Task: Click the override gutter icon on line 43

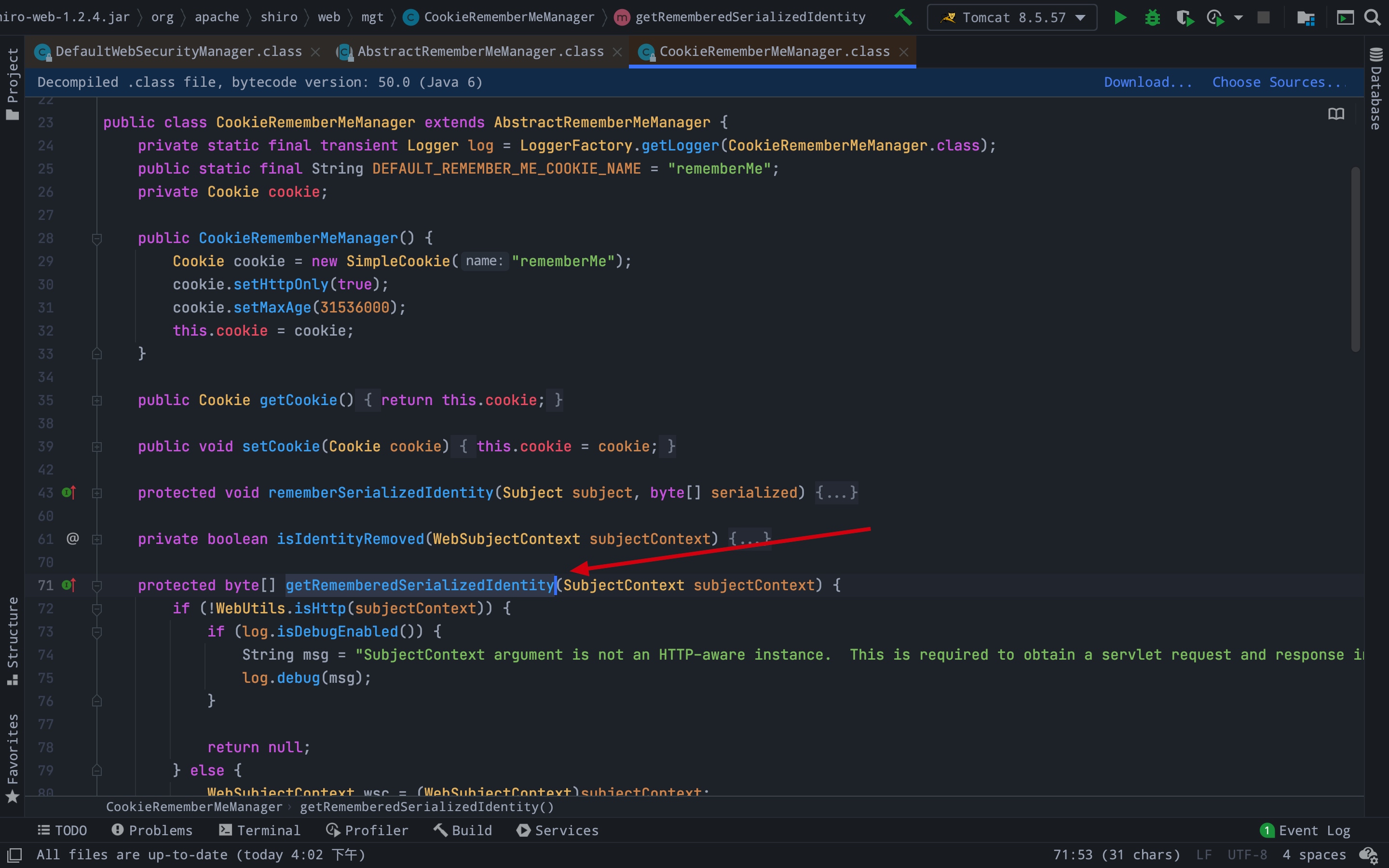Action: pyautogui.click(x=69, y=492)
